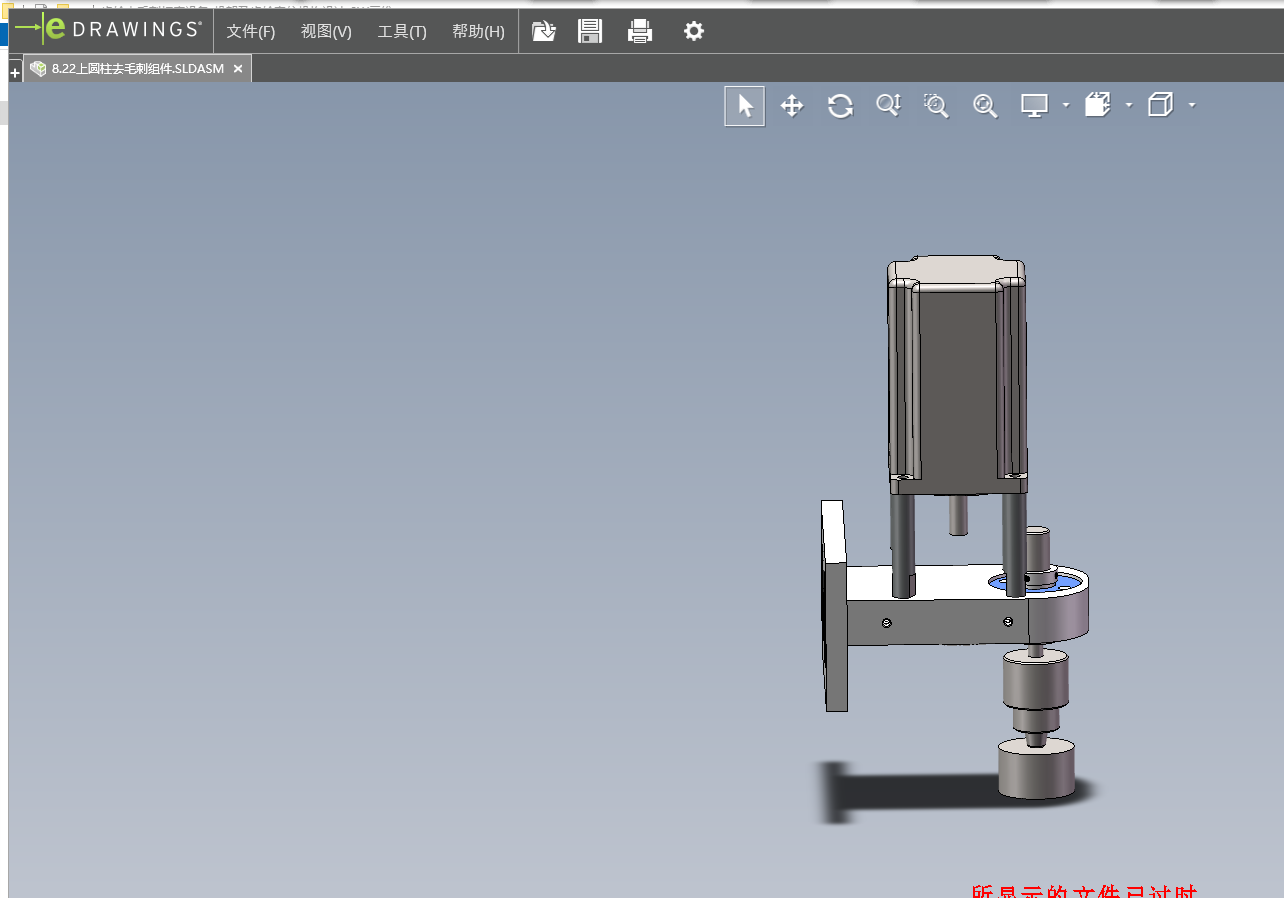
Task: Expand the wireframe cube dropdown arrow
Action: click(x=1192, y=105)
